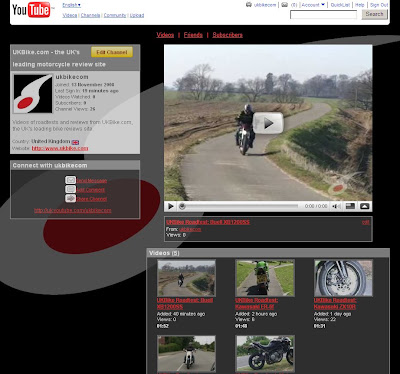400x374 pixels.
Task: Open the QuickList link
Action: pos(340,5)
